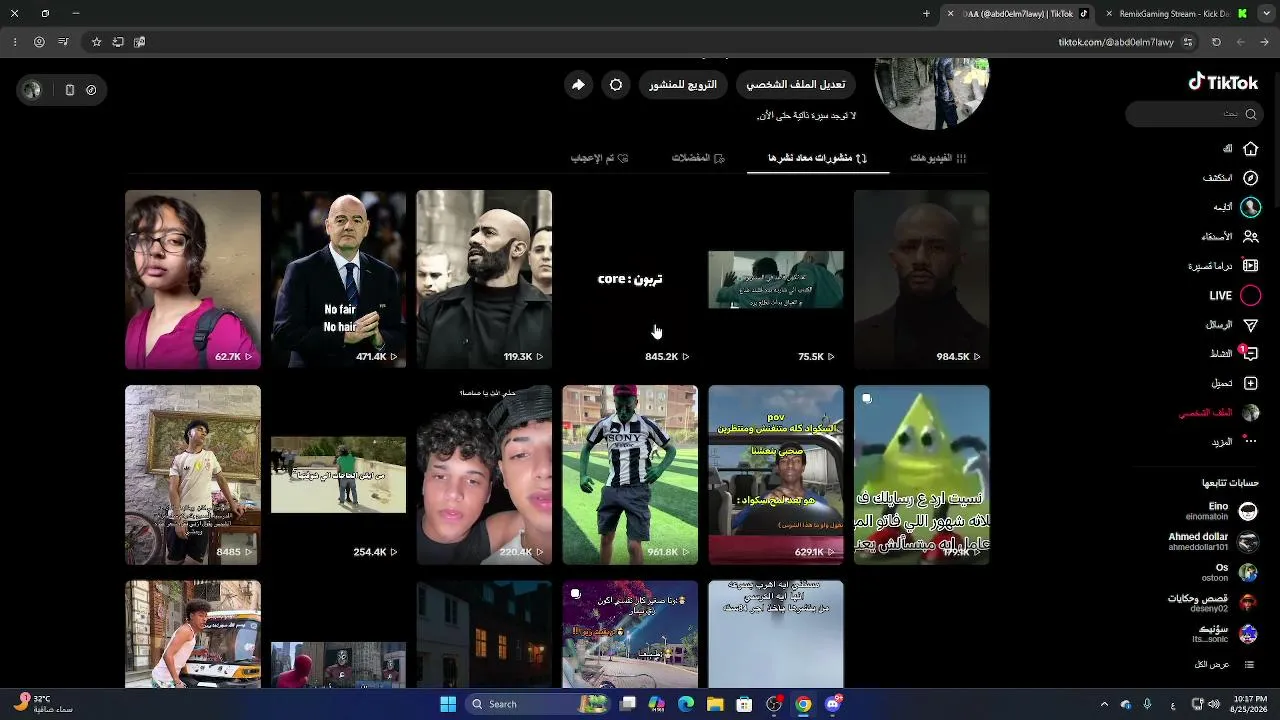Click the profile share arrow button
This screenshot has width=1280, height=720.
(578, 85)
